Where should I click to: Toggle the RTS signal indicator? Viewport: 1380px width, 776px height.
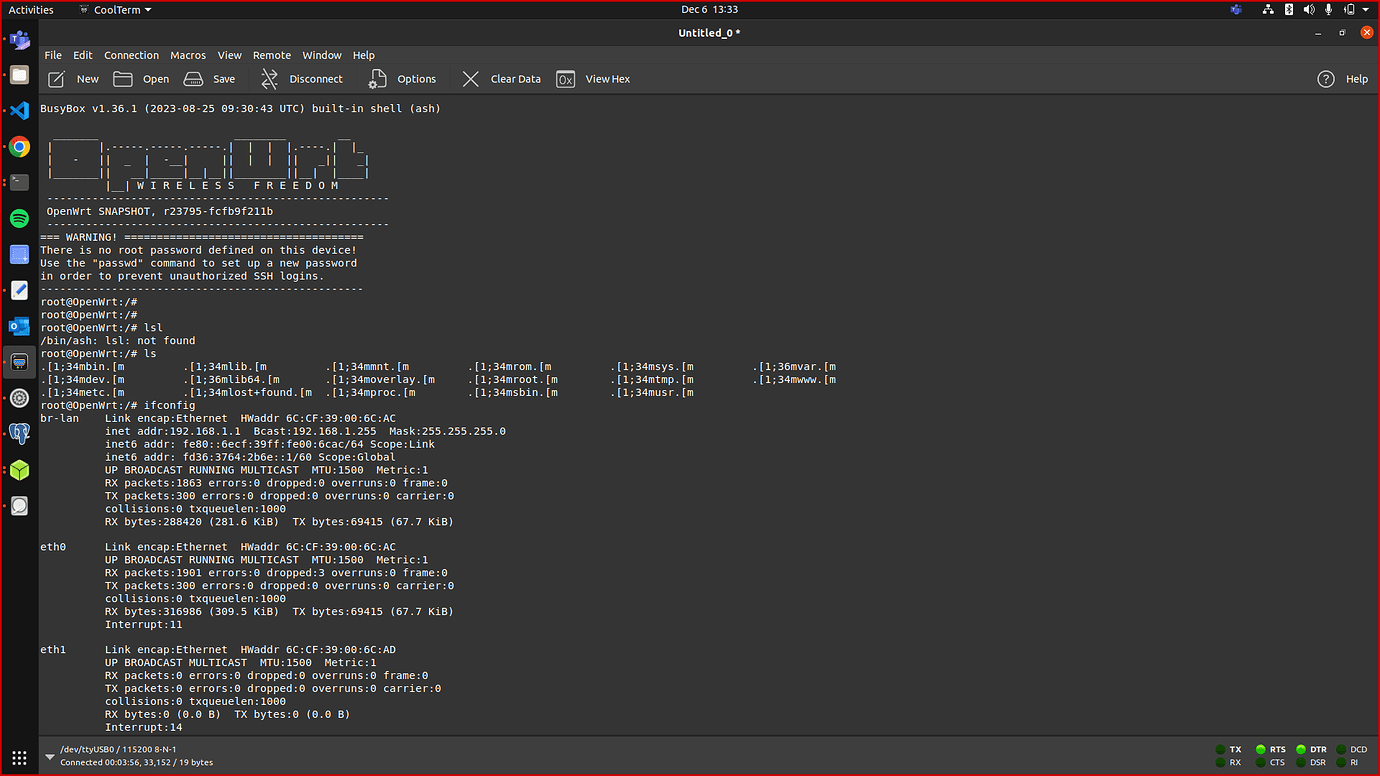pyautogui.click(x=1259, y=749)
